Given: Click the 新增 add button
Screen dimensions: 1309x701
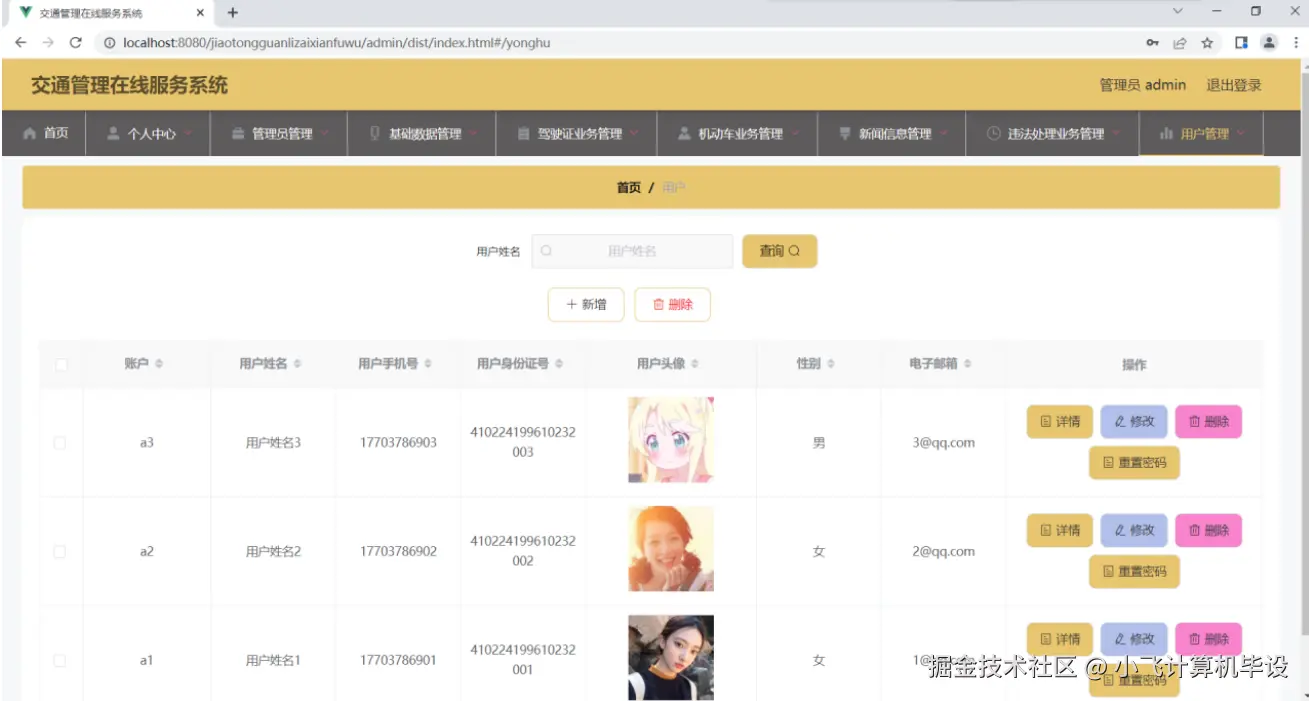Looking at the screenshot, I should click(586, 305).
